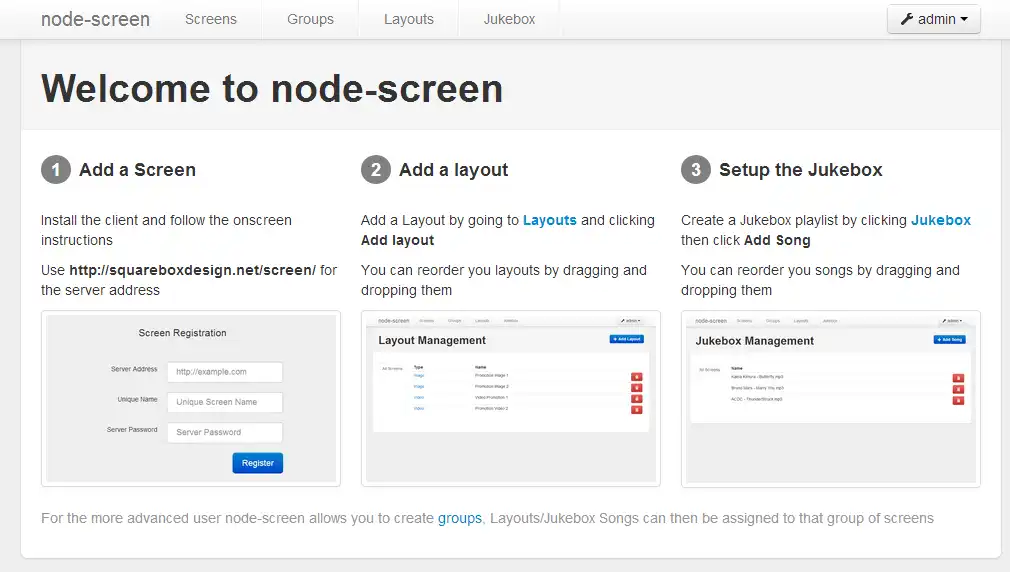Expand the admin dropdown caret
Viewport: 1010px width, 572px height.
(964, 20)
